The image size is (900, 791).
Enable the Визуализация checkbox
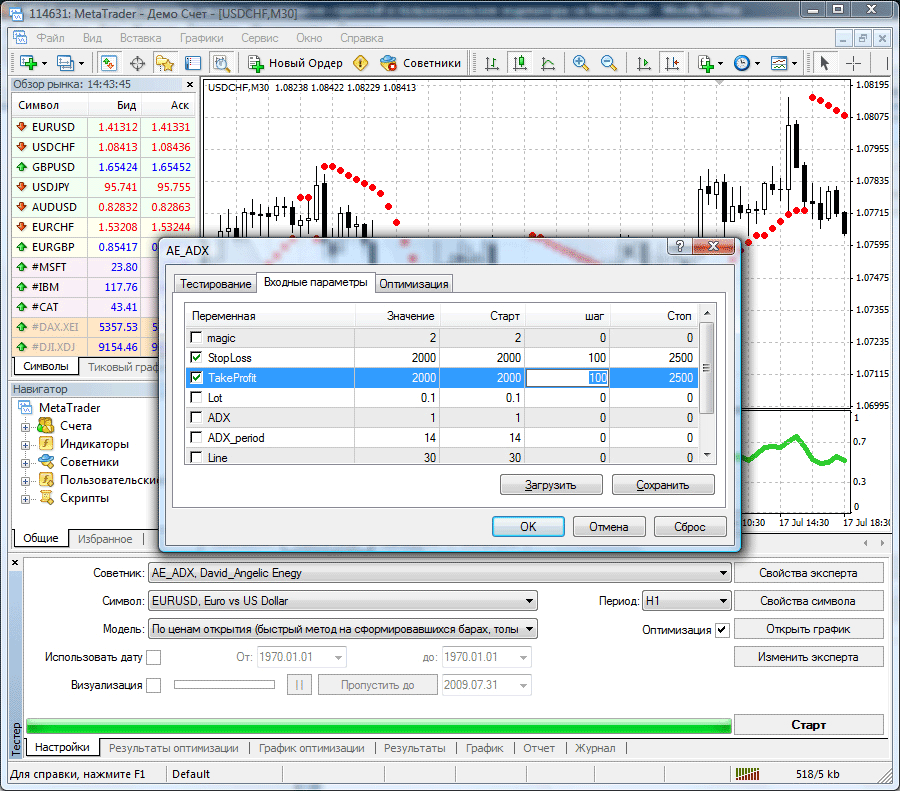153,685
